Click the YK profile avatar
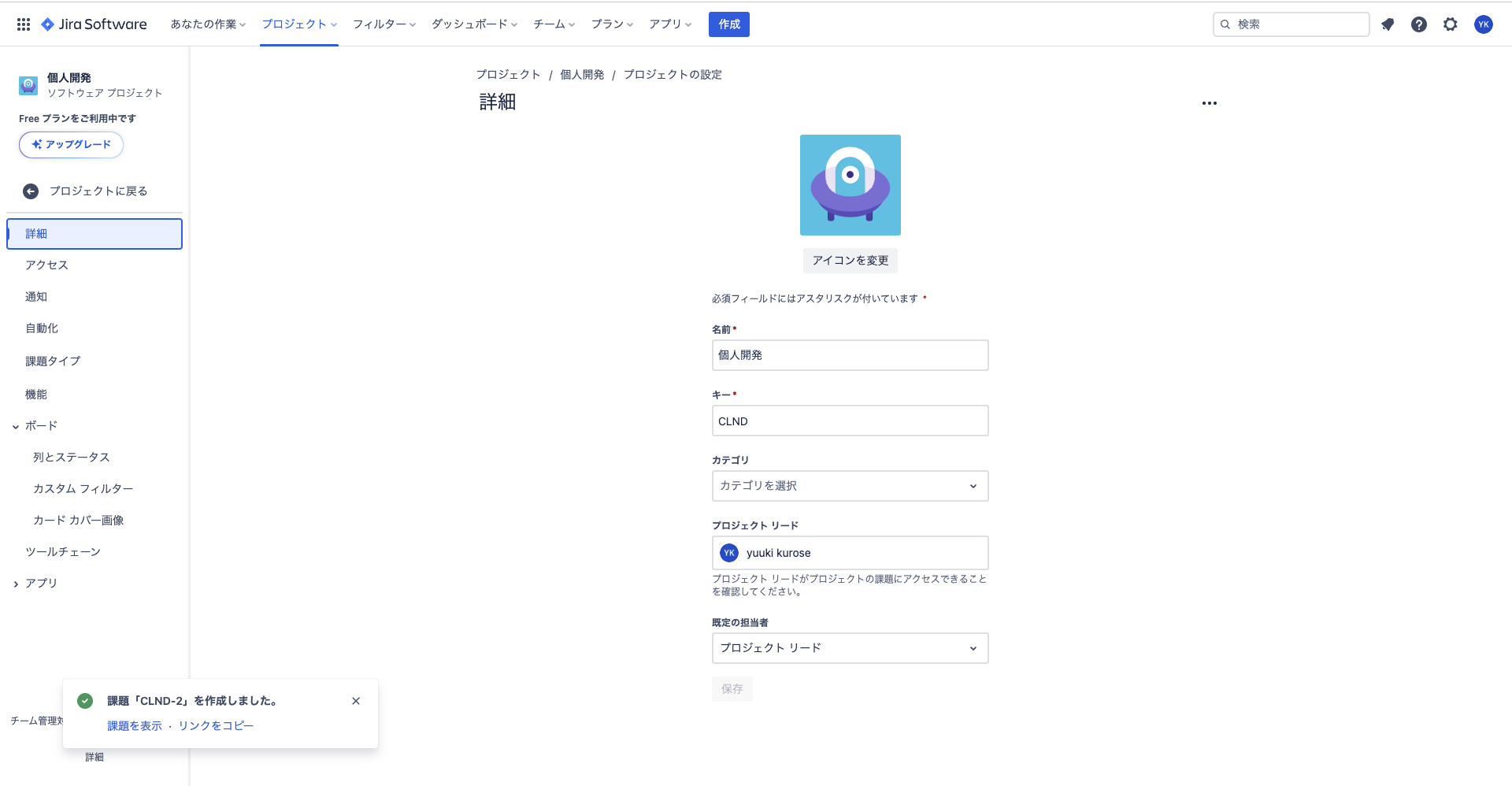The image size is (1512, 786). [1484, 24]
